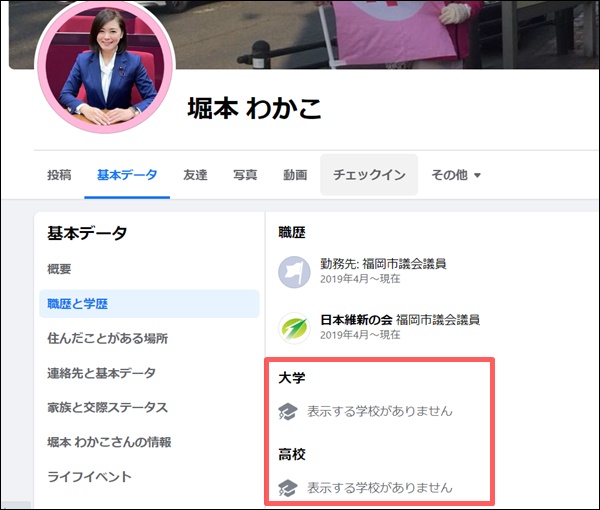Select the 基本データ tab

[127, 175]
